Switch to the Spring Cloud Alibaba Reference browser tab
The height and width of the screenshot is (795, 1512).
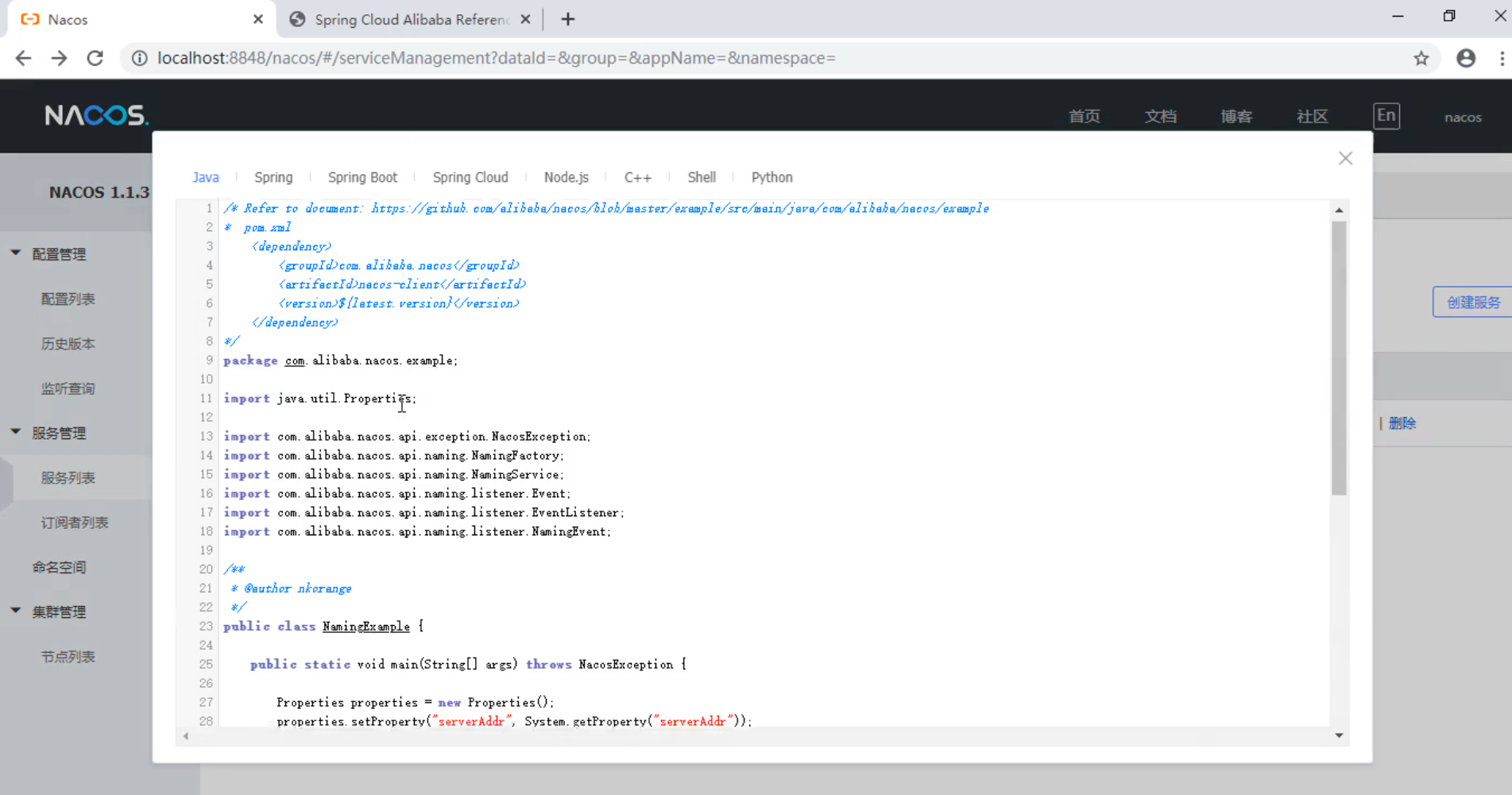[411, 19]
